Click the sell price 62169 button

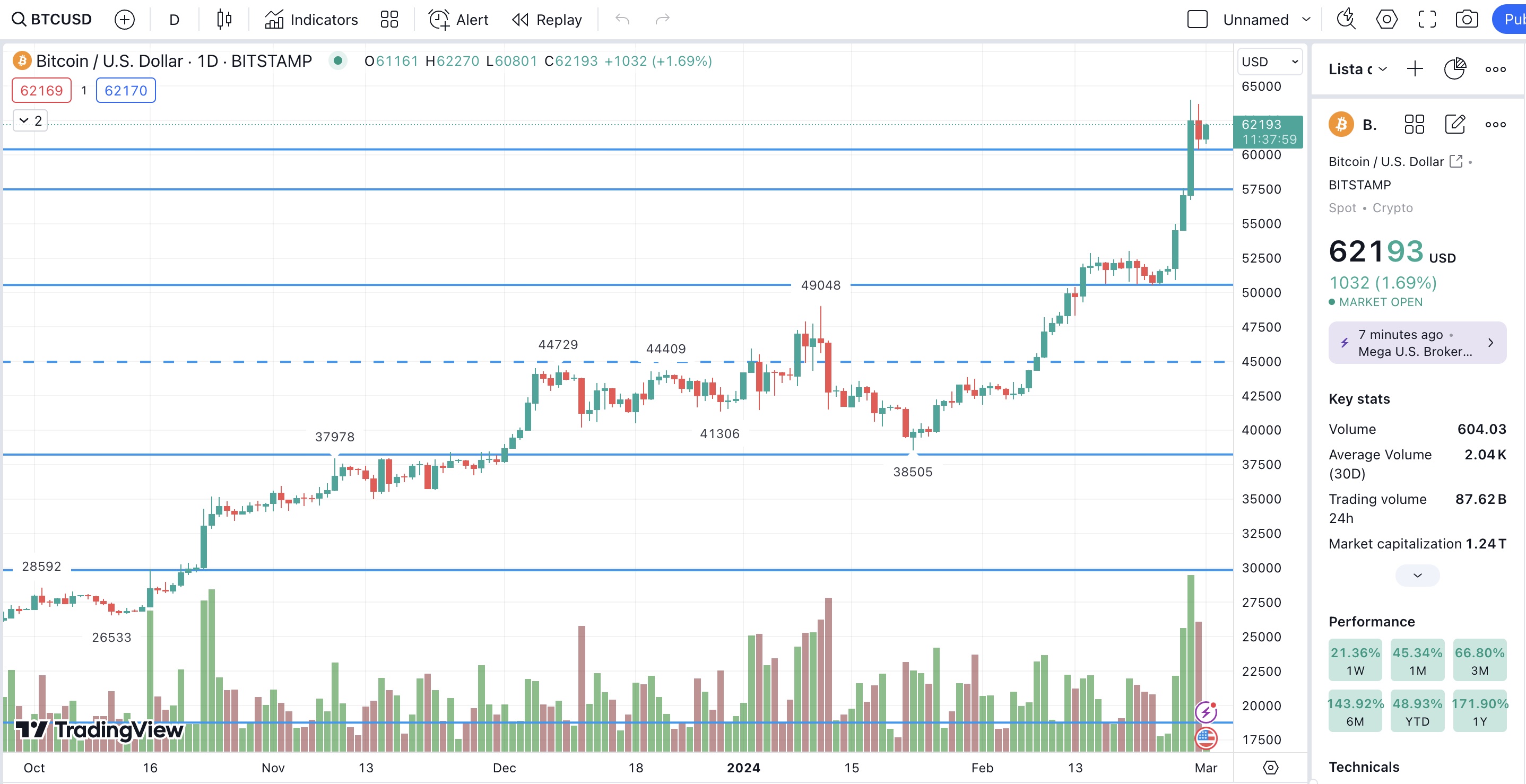pyautogui.click(x=41, y=91)
